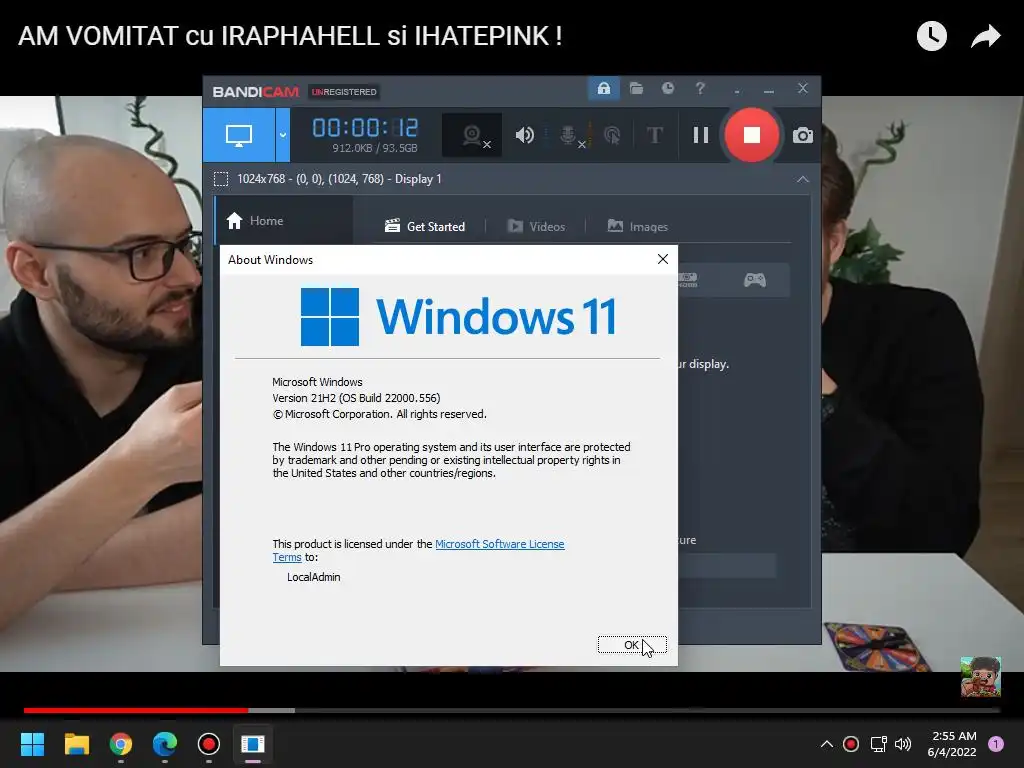Open the active winver taskbar app
Viewport: 1024px width, 768px height.
(x=253, y=744)
